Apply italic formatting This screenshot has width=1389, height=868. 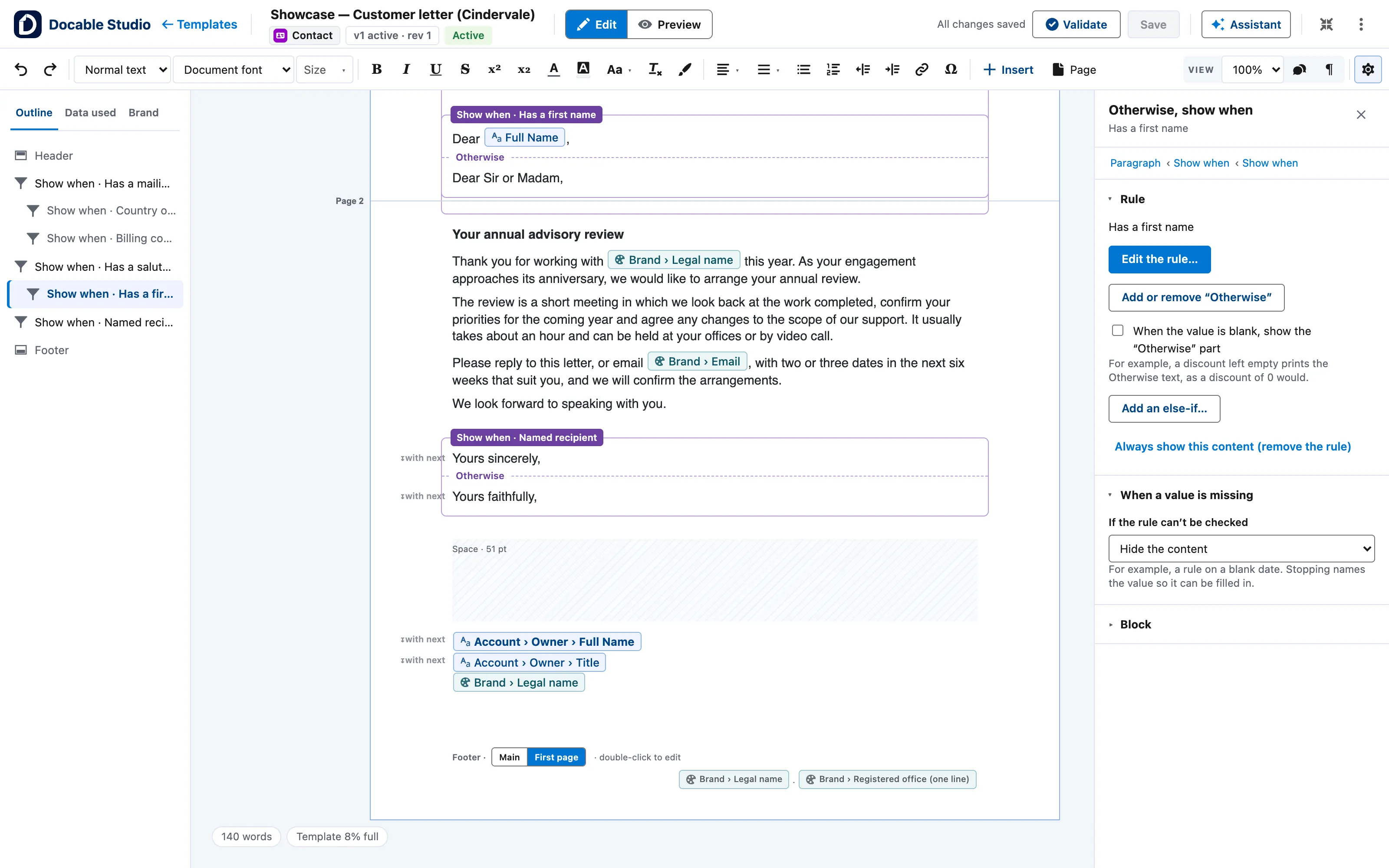pos(406,69)
